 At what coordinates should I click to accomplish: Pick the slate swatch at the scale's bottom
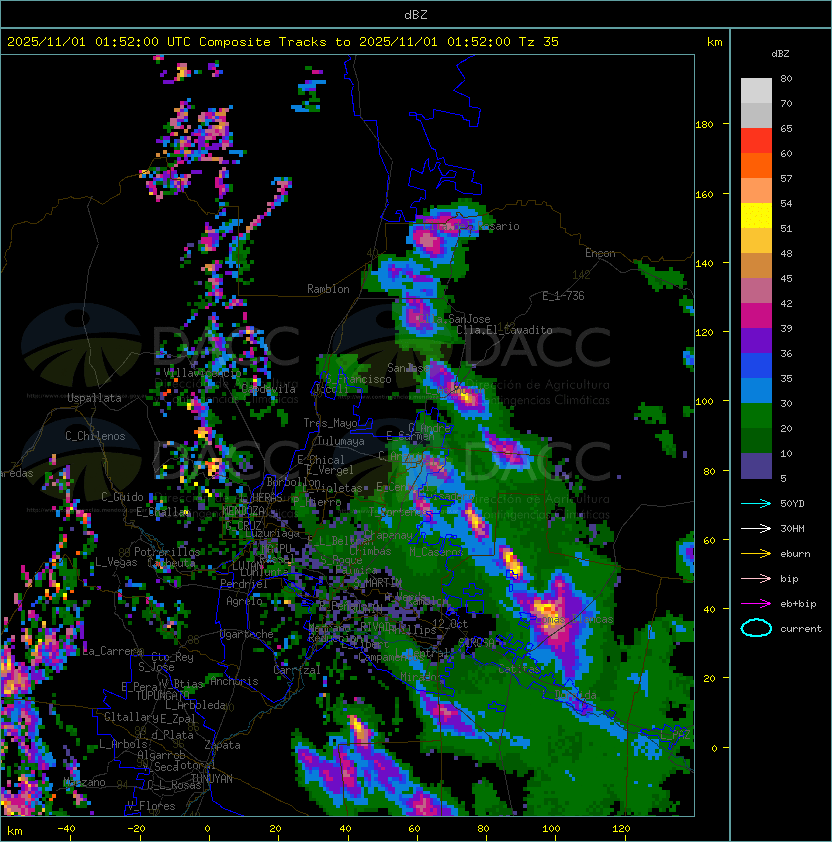click(x=756, y=466)
